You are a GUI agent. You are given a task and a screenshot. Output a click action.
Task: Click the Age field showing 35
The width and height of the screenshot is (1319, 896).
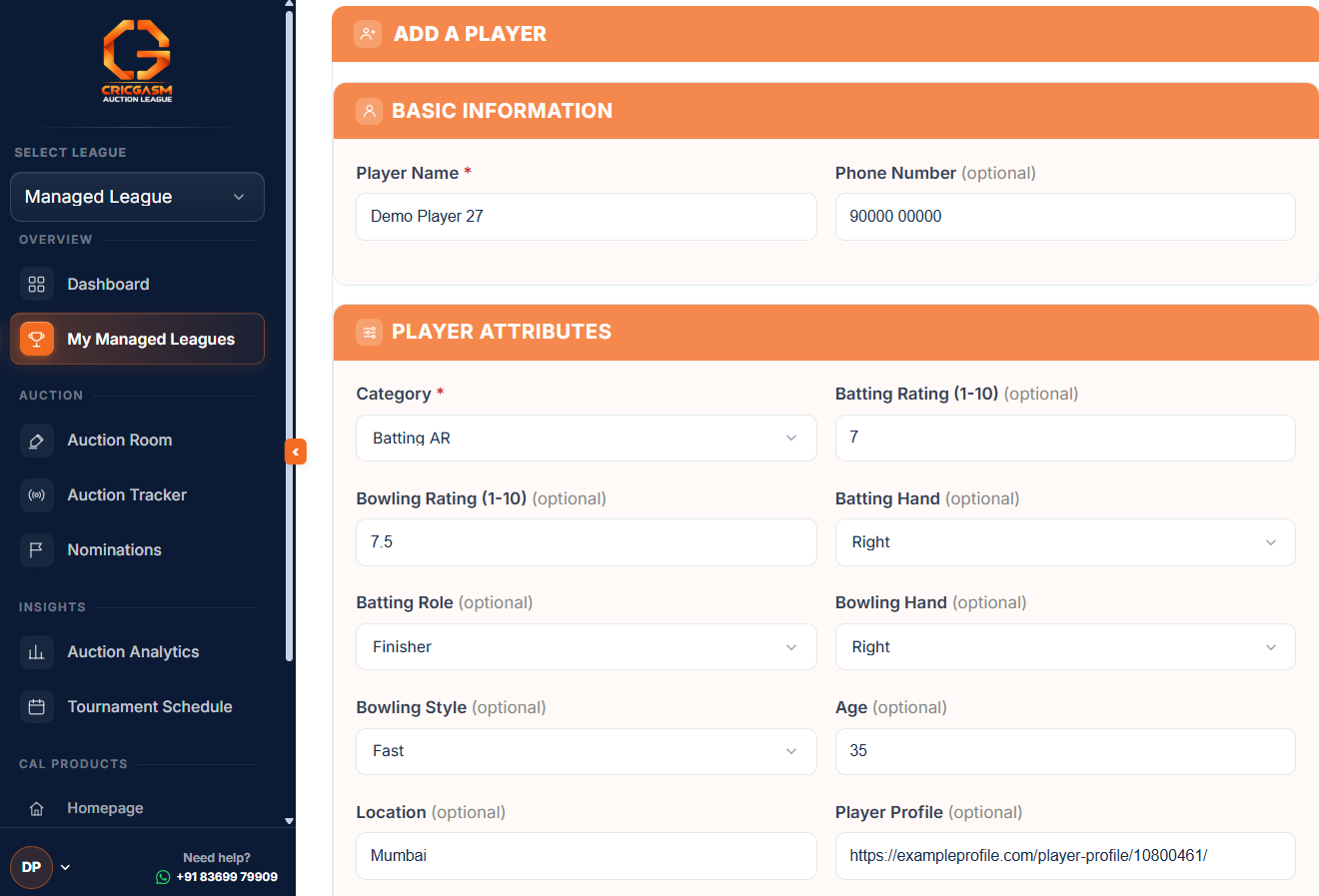point(1065,751)
